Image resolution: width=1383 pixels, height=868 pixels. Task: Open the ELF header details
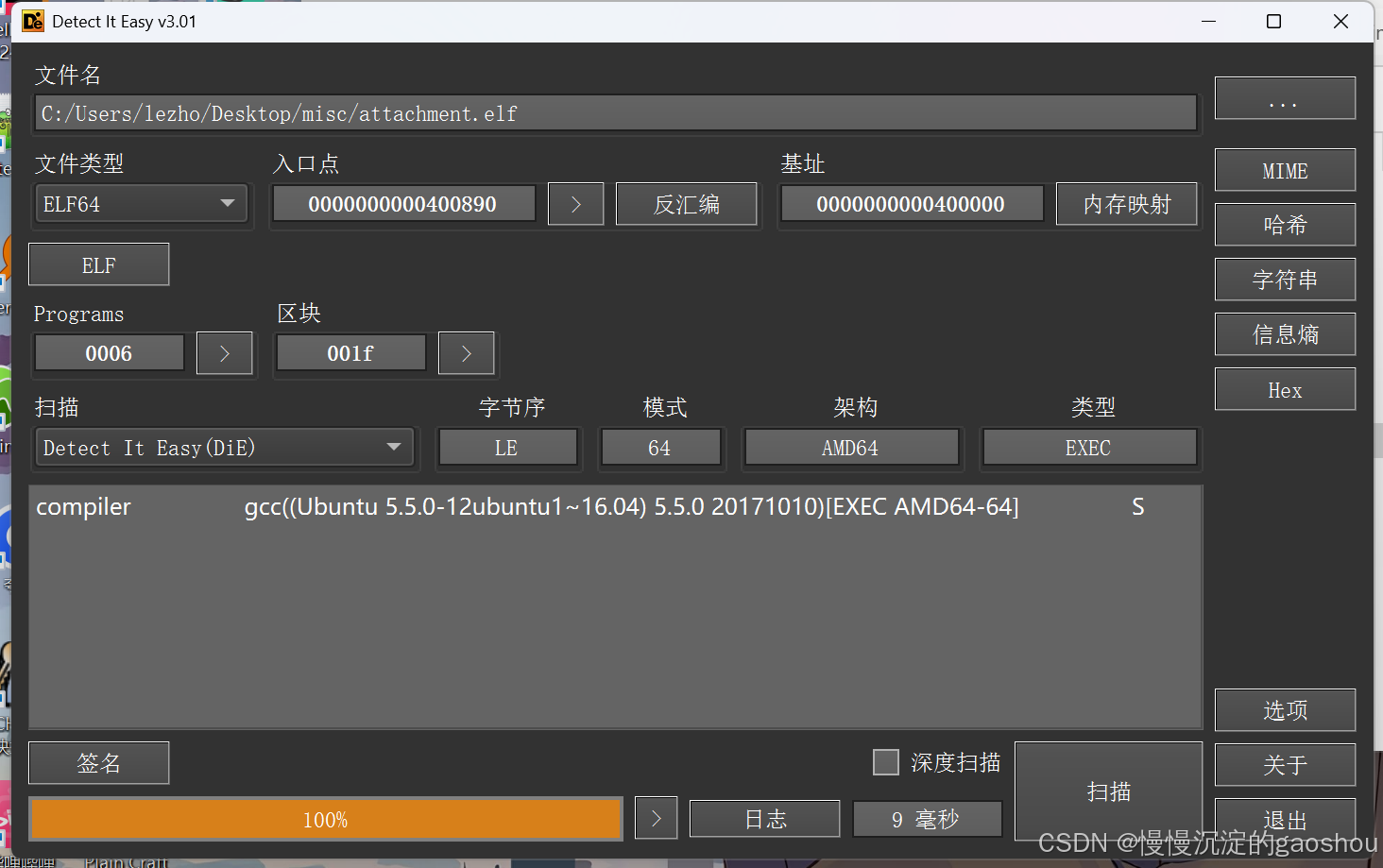click(98, 264)
